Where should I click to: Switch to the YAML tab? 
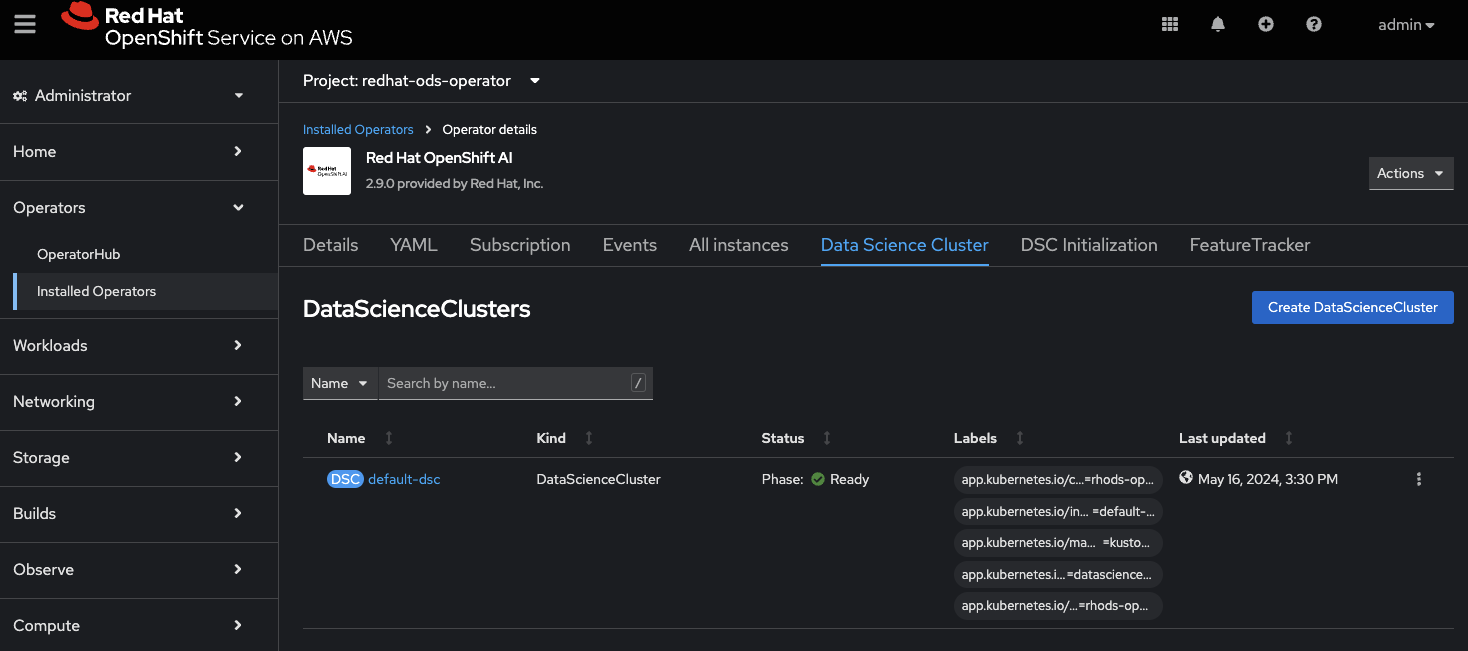[x=414, y=245]
